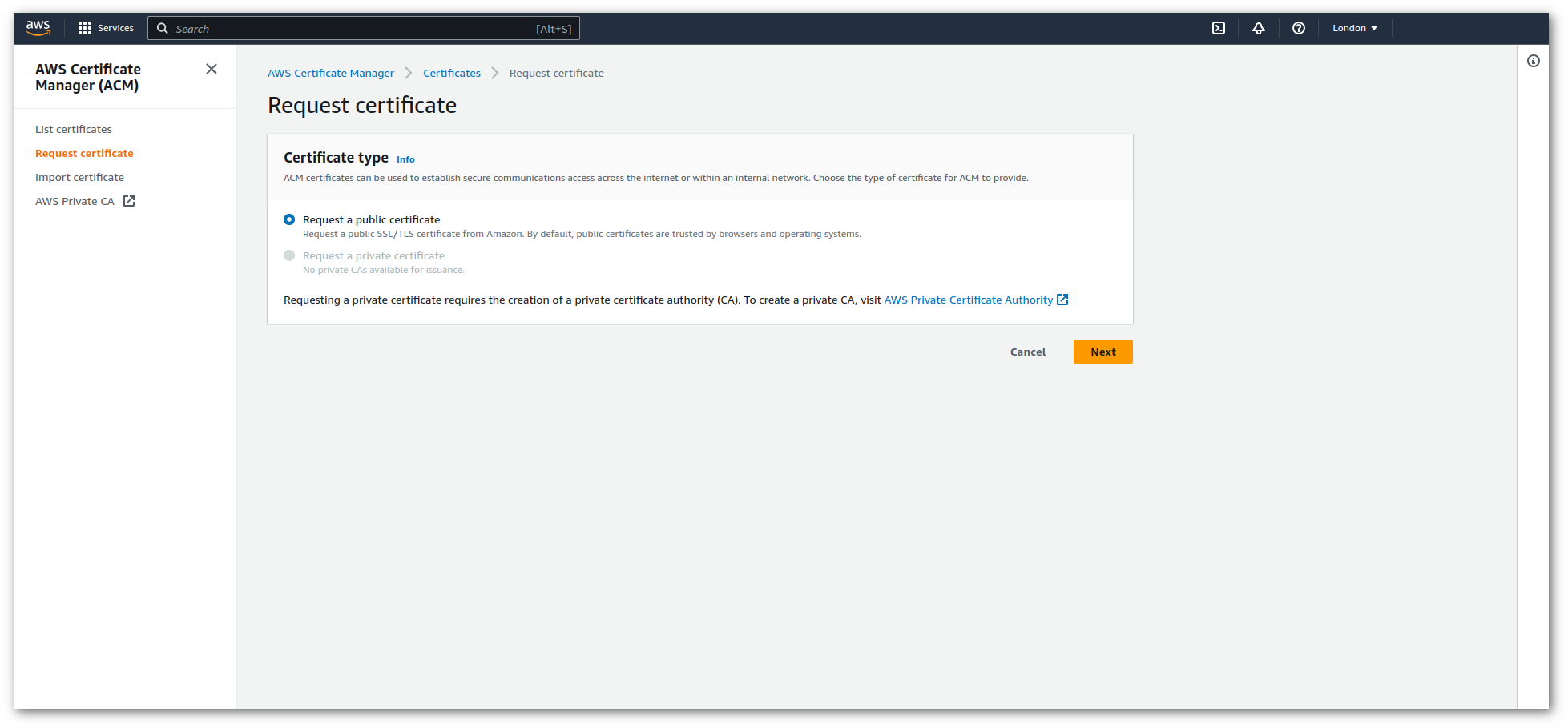Close the ACM side navigation panel
Screen dimensions: 1568x728
[212, 69]
